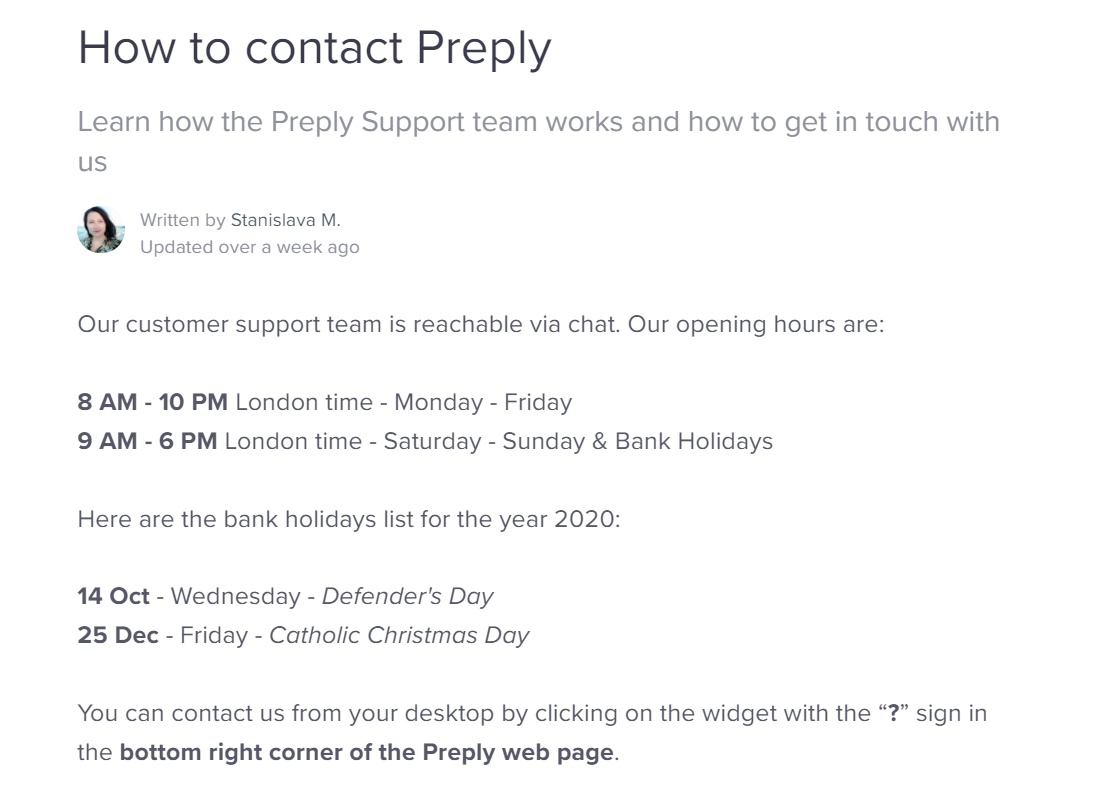Click the bold 8 AM - 10 PM text
1115x792 pixels.
coord(152,402)
